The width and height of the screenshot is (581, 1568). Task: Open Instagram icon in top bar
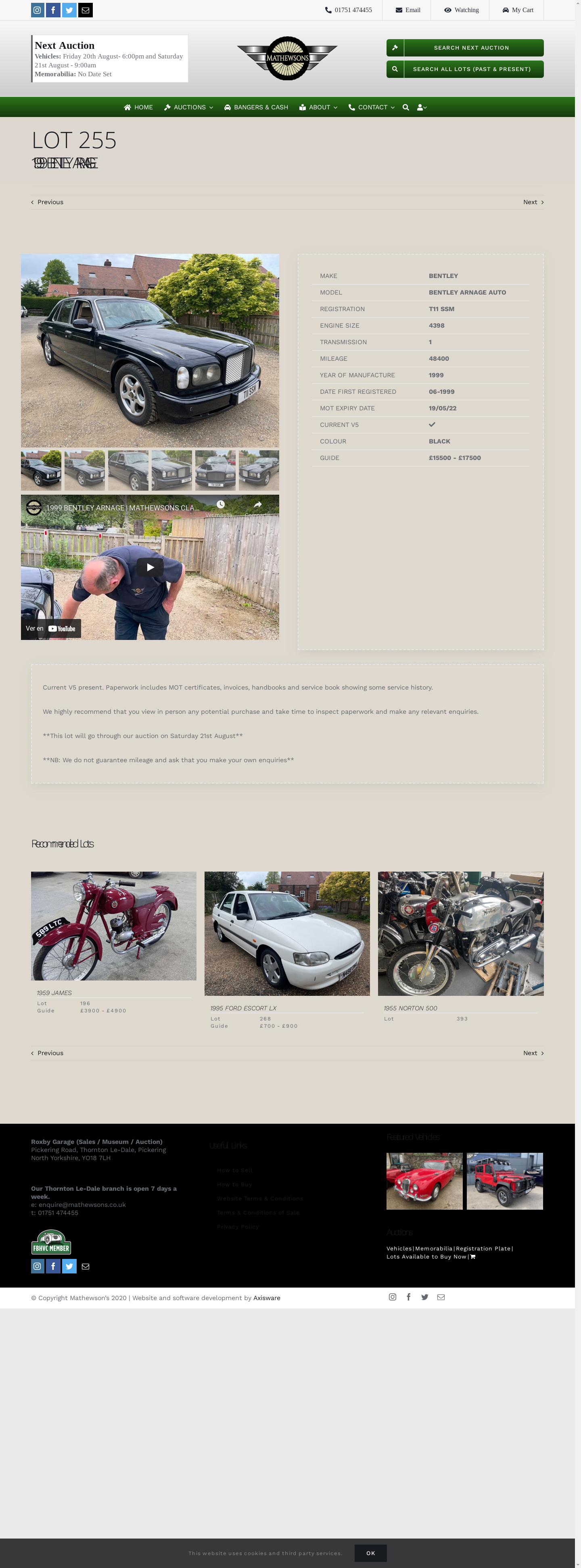(38, 10)
